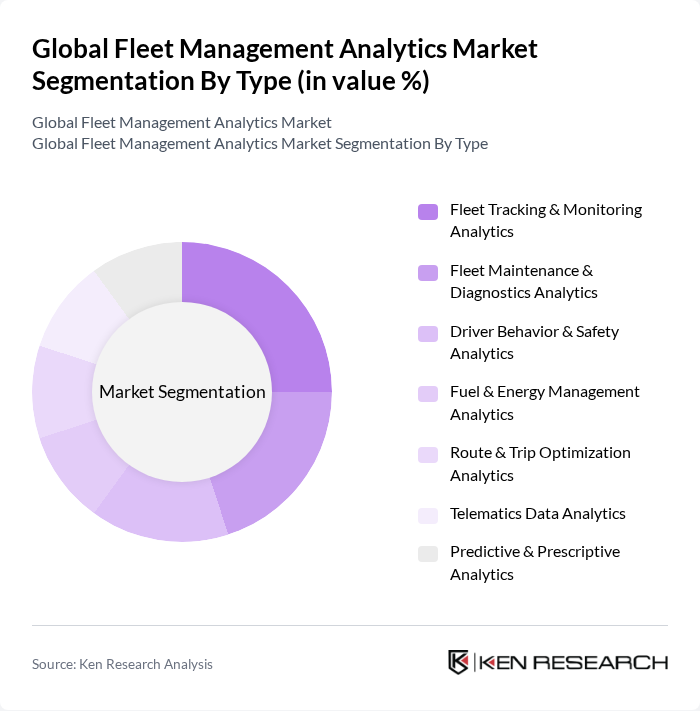This screenshot has width=700, height=711.
Task: Toggle the Fleet Tracking & Monitoring Analytics legend label
Action: click(x=545, y=220)
